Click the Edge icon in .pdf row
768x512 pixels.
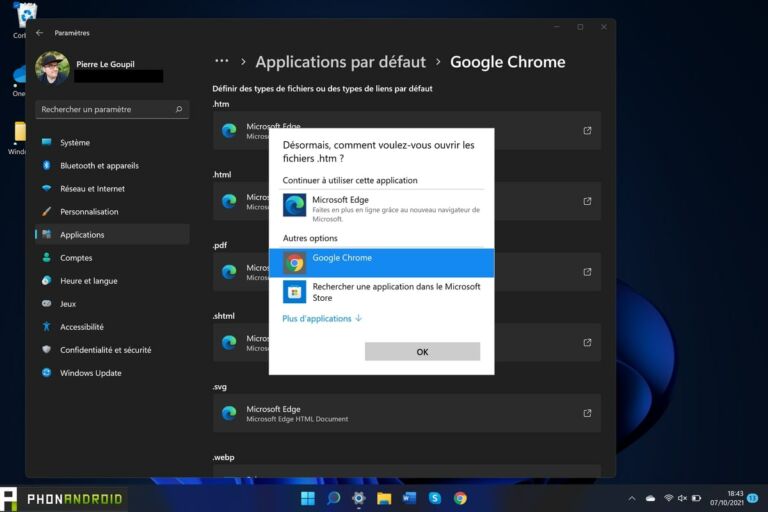tap(229, 272)
